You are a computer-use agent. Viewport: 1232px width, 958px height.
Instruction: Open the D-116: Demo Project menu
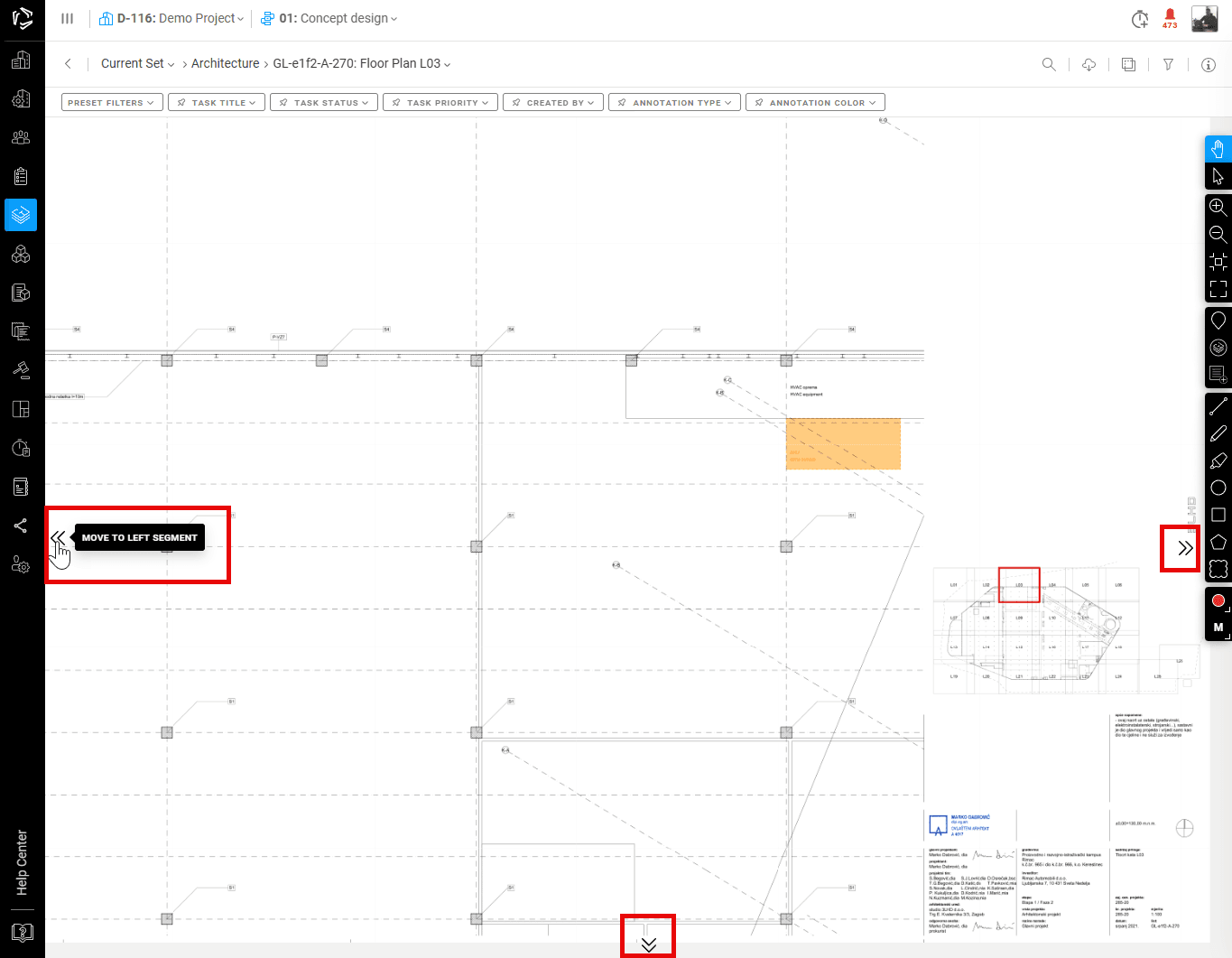point(171,18)
